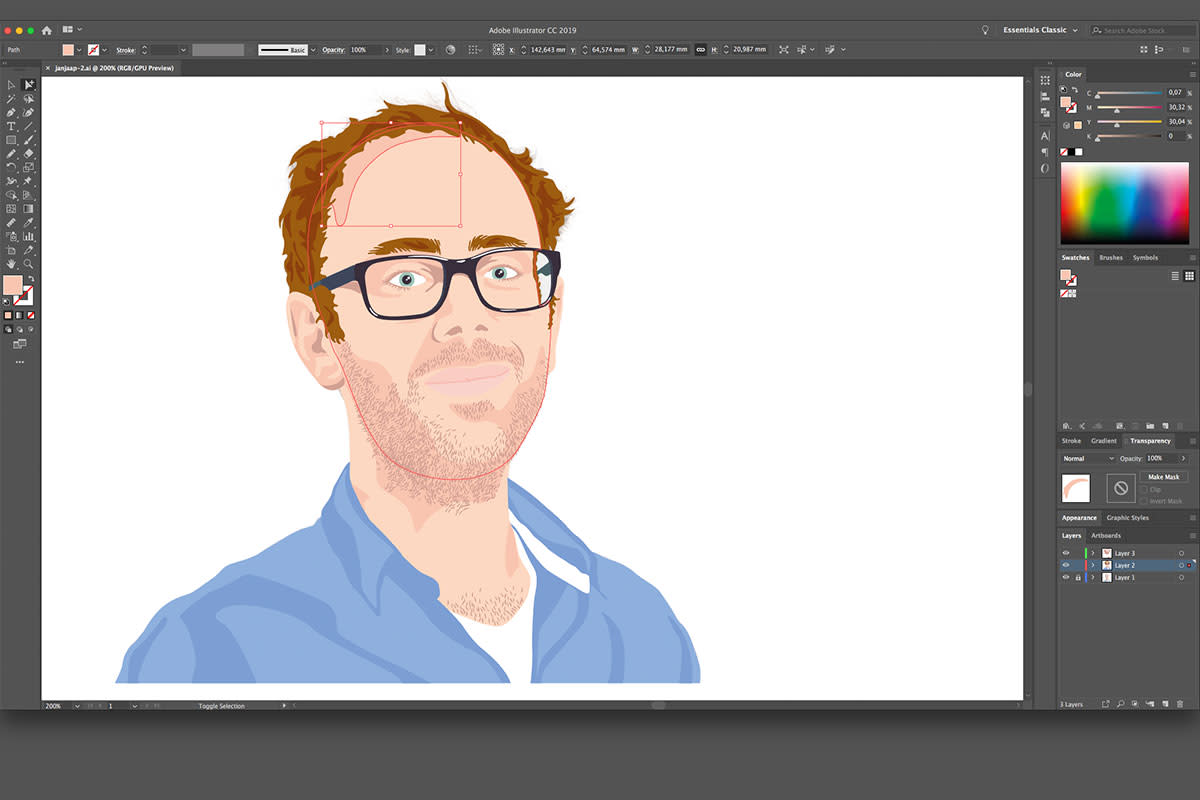
Task: Switch to the Brushes tab
Action: [1111, 258]
